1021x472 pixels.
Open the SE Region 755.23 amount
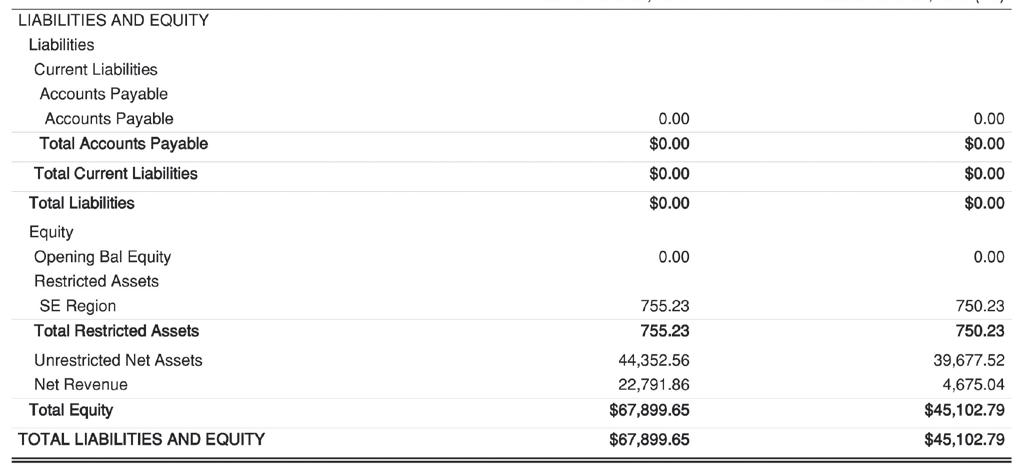point(665,306)
